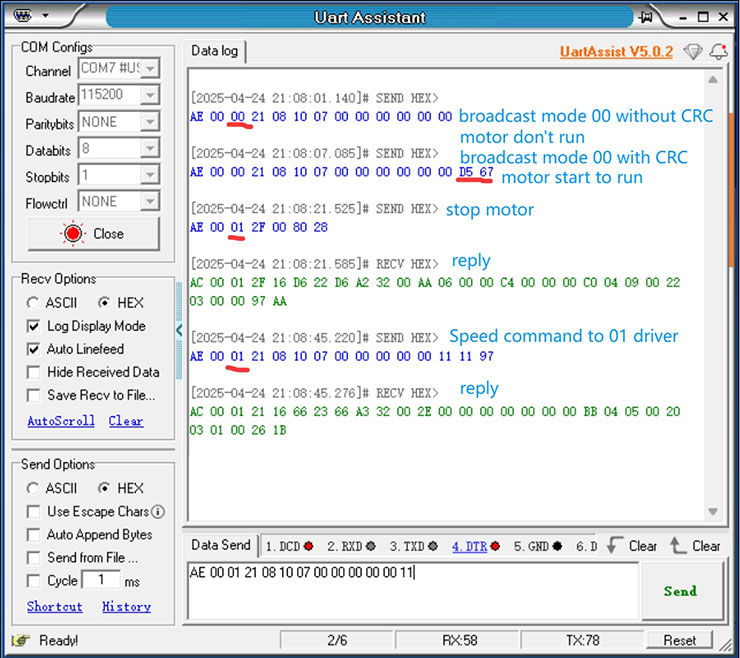Click the Close port button

[93, 234]
